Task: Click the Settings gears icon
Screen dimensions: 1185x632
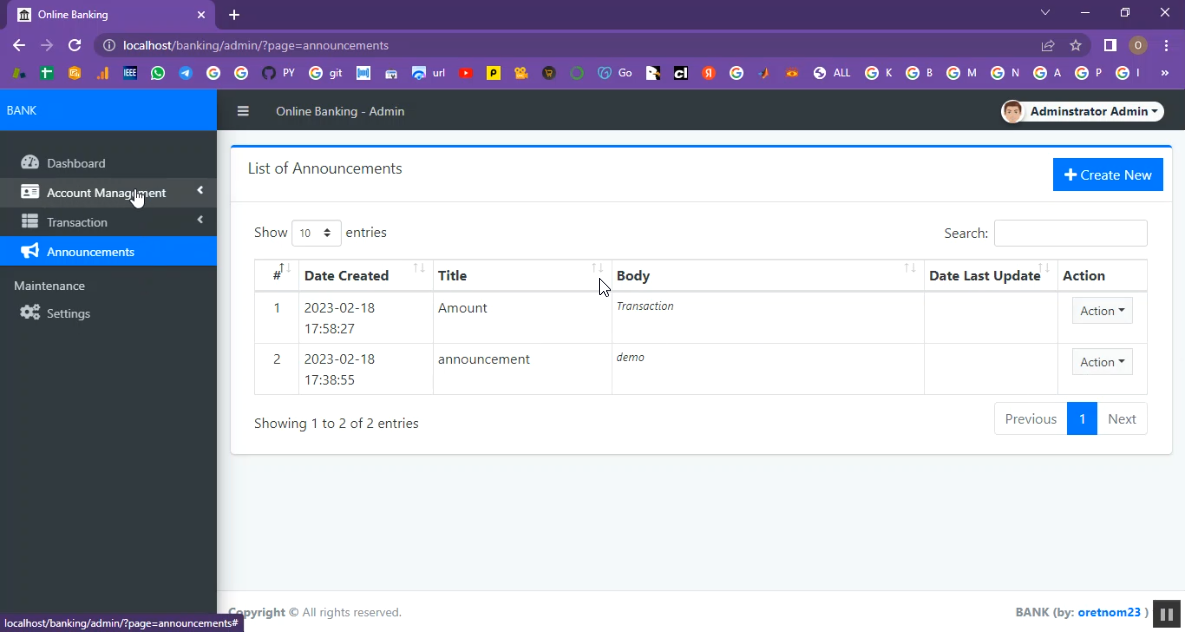Action: point(30,312)
